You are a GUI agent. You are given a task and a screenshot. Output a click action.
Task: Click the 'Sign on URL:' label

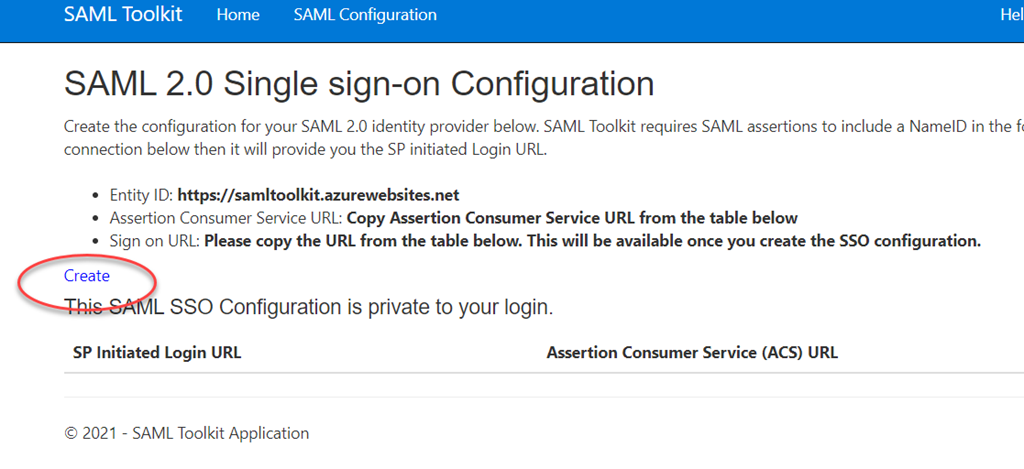(155, 241)
